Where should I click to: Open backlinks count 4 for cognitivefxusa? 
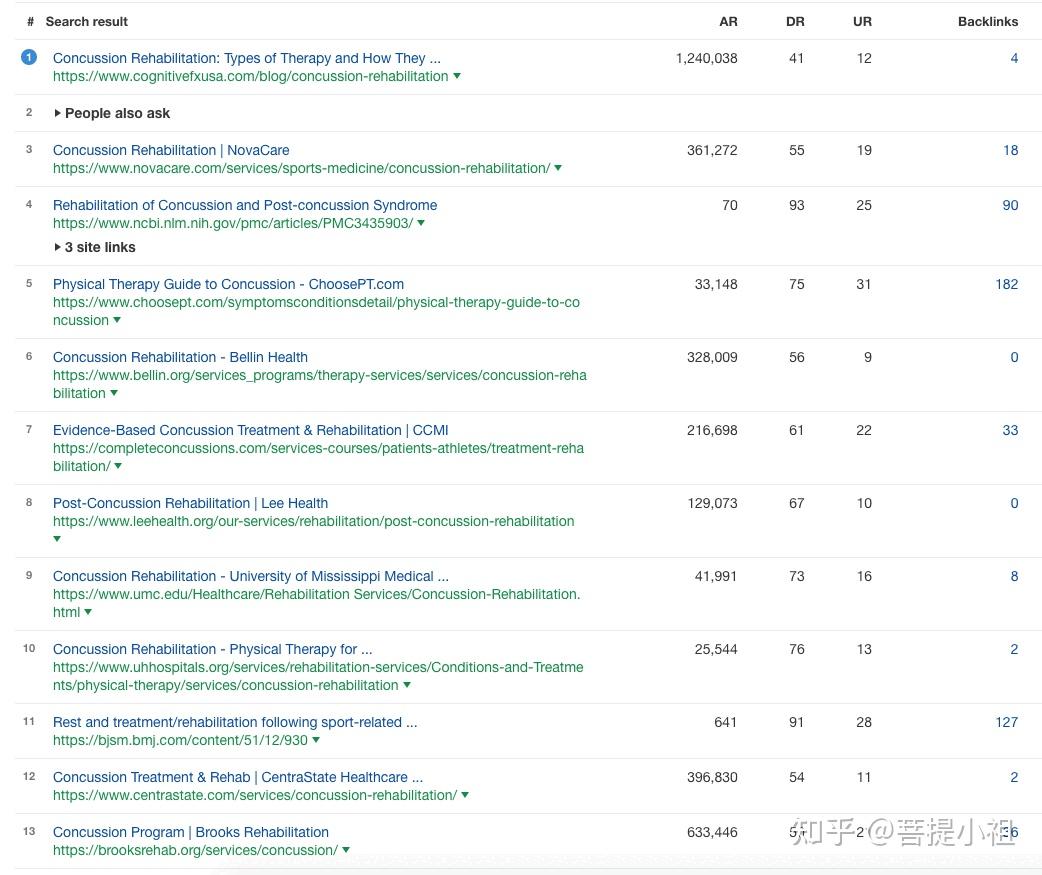[x=1014, y=58]
